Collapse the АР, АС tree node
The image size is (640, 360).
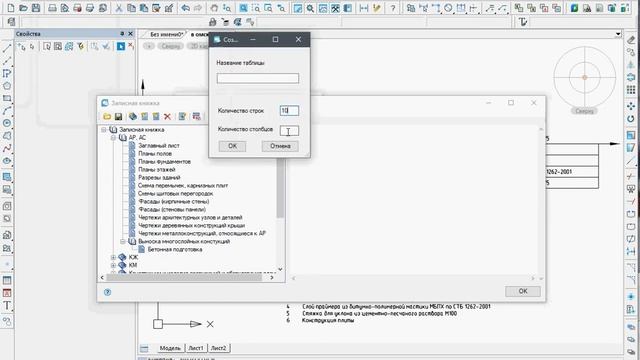[113, 138]
